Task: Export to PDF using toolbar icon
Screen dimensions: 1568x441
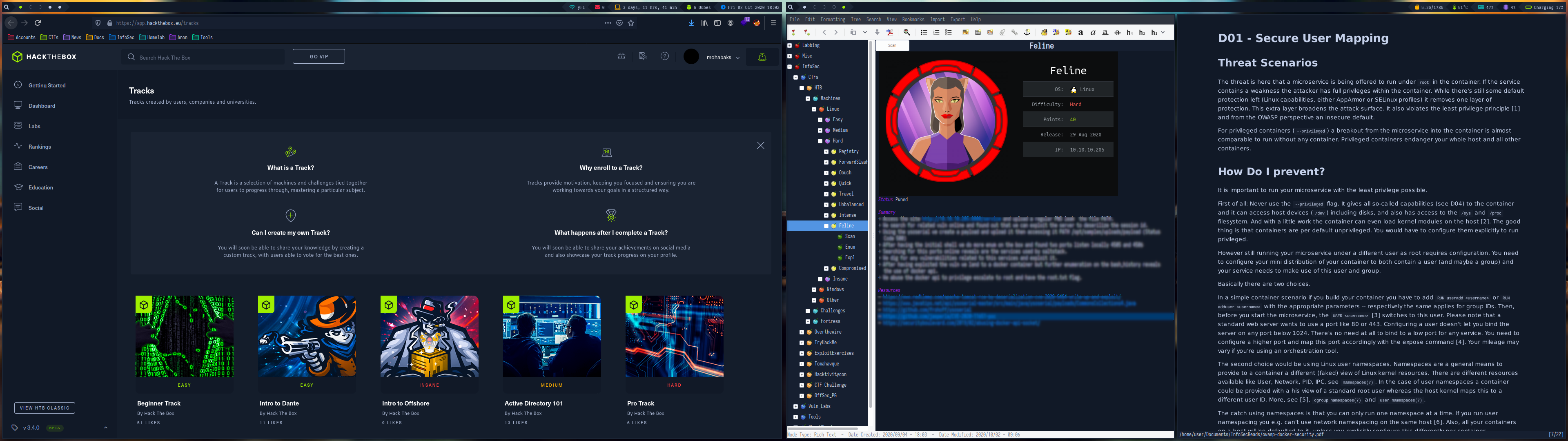Action: coord(890,32)
